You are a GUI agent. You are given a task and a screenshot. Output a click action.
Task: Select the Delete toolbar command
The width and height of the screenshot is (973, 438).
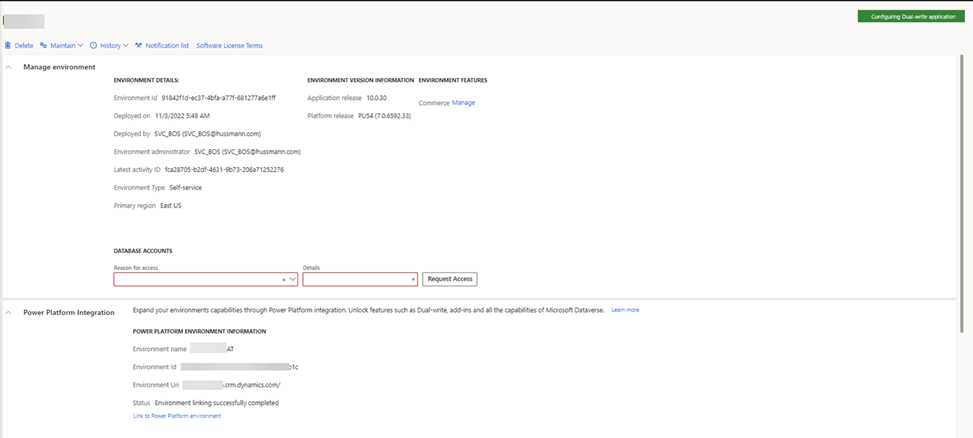23,45
